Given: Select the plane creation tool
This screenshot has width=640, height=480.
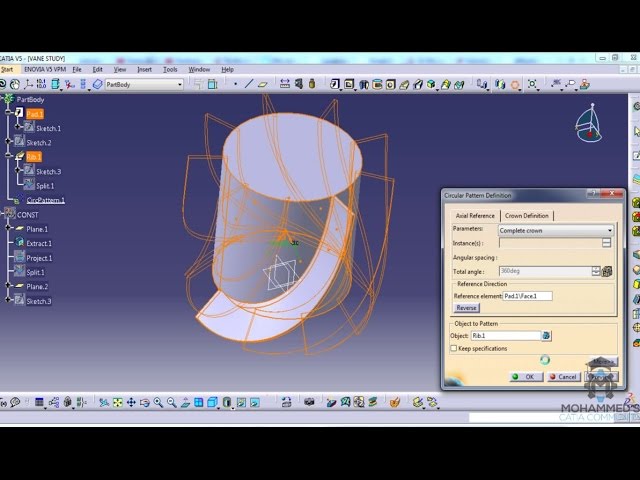Looking at the screenshot, I should click(x=262, y=84).
